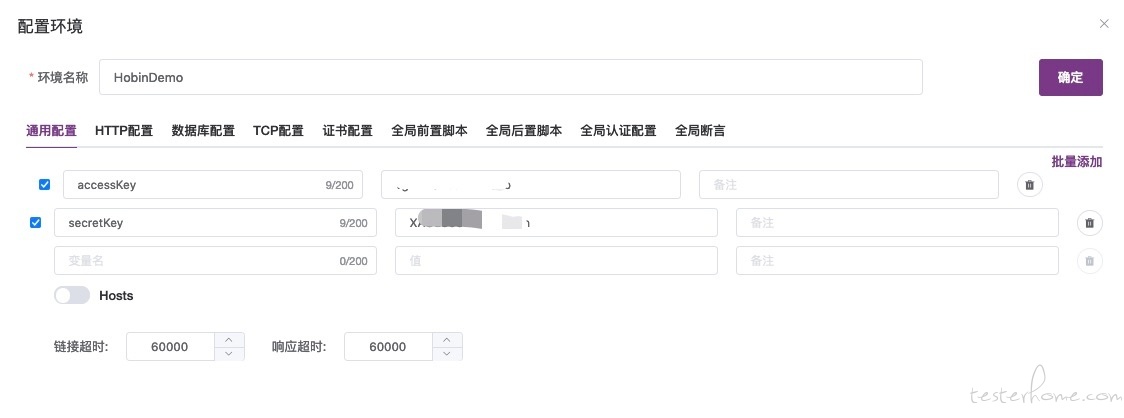Switch to the HTTP配置 tab
The image size is (1124, 418).
(x=124, y=131)
